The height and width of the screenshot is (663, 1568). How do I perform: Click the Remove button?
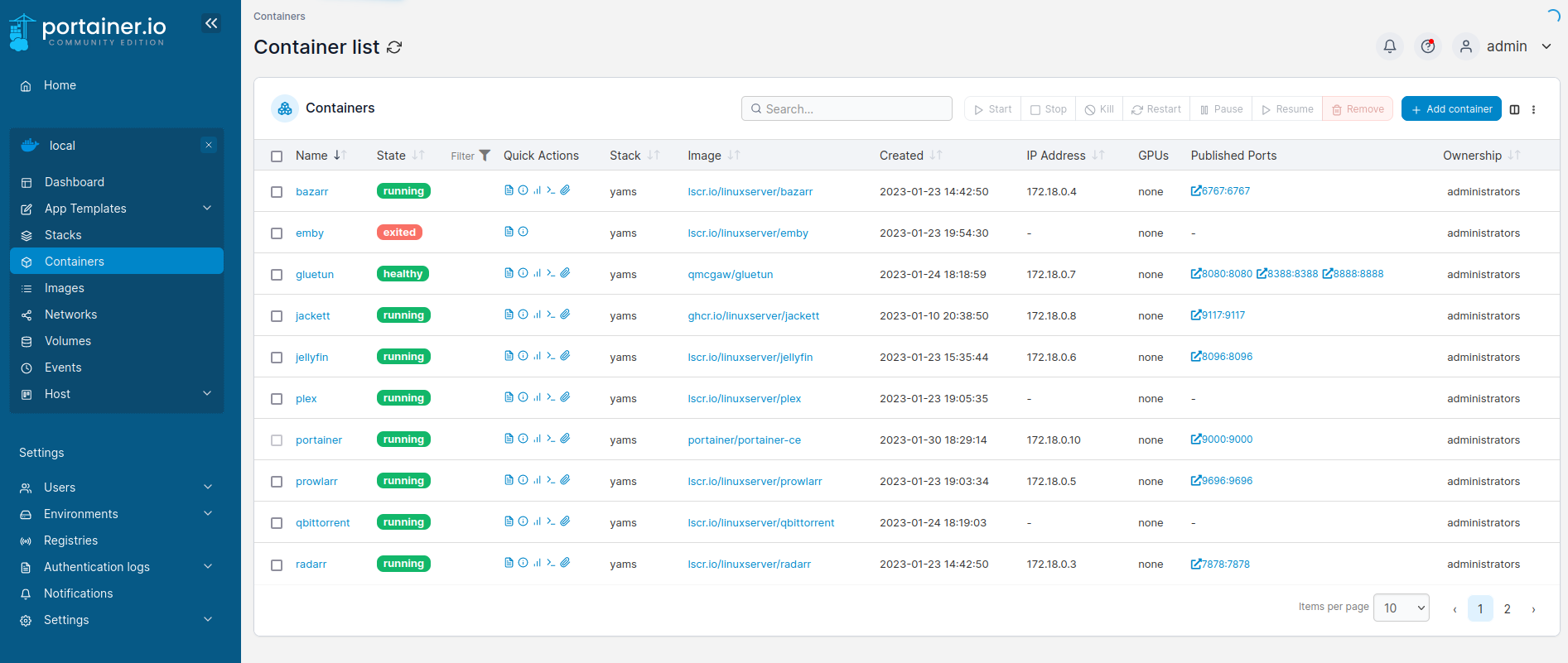coord(1358,109)
